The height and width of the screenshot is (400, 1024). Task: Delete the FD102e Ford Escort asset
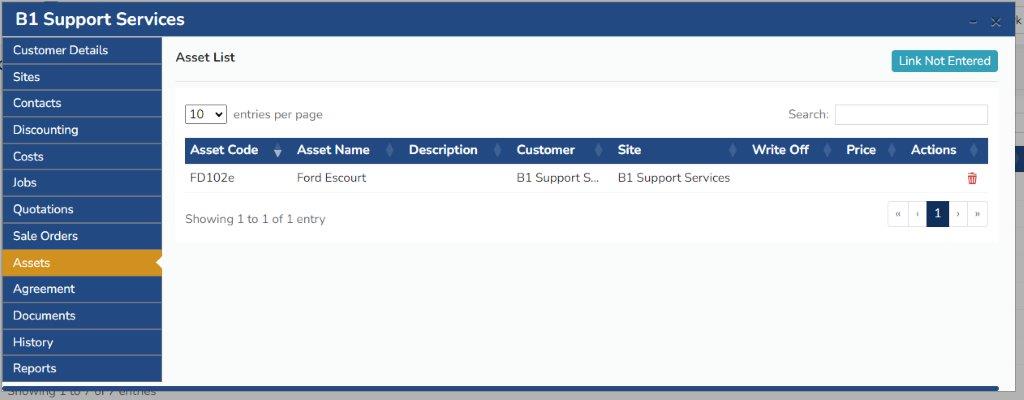point(972,178)
